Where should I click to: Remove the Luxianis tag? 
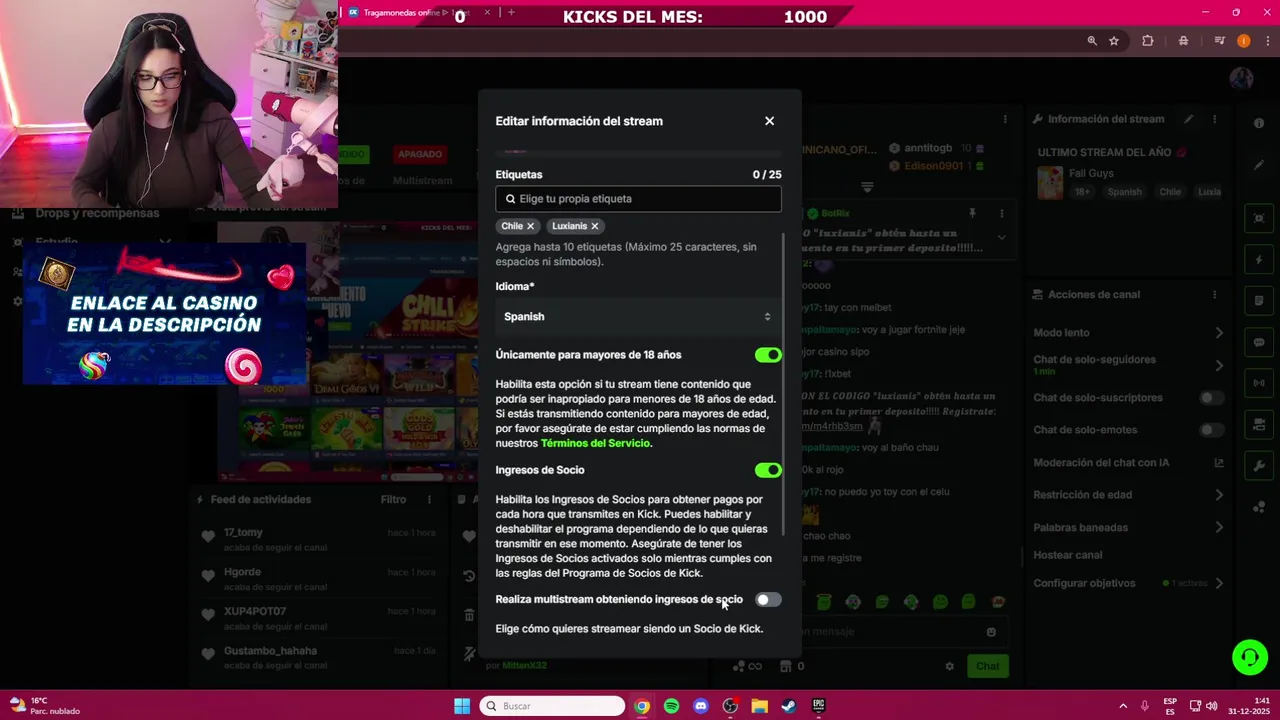click(x=594, y=226)
